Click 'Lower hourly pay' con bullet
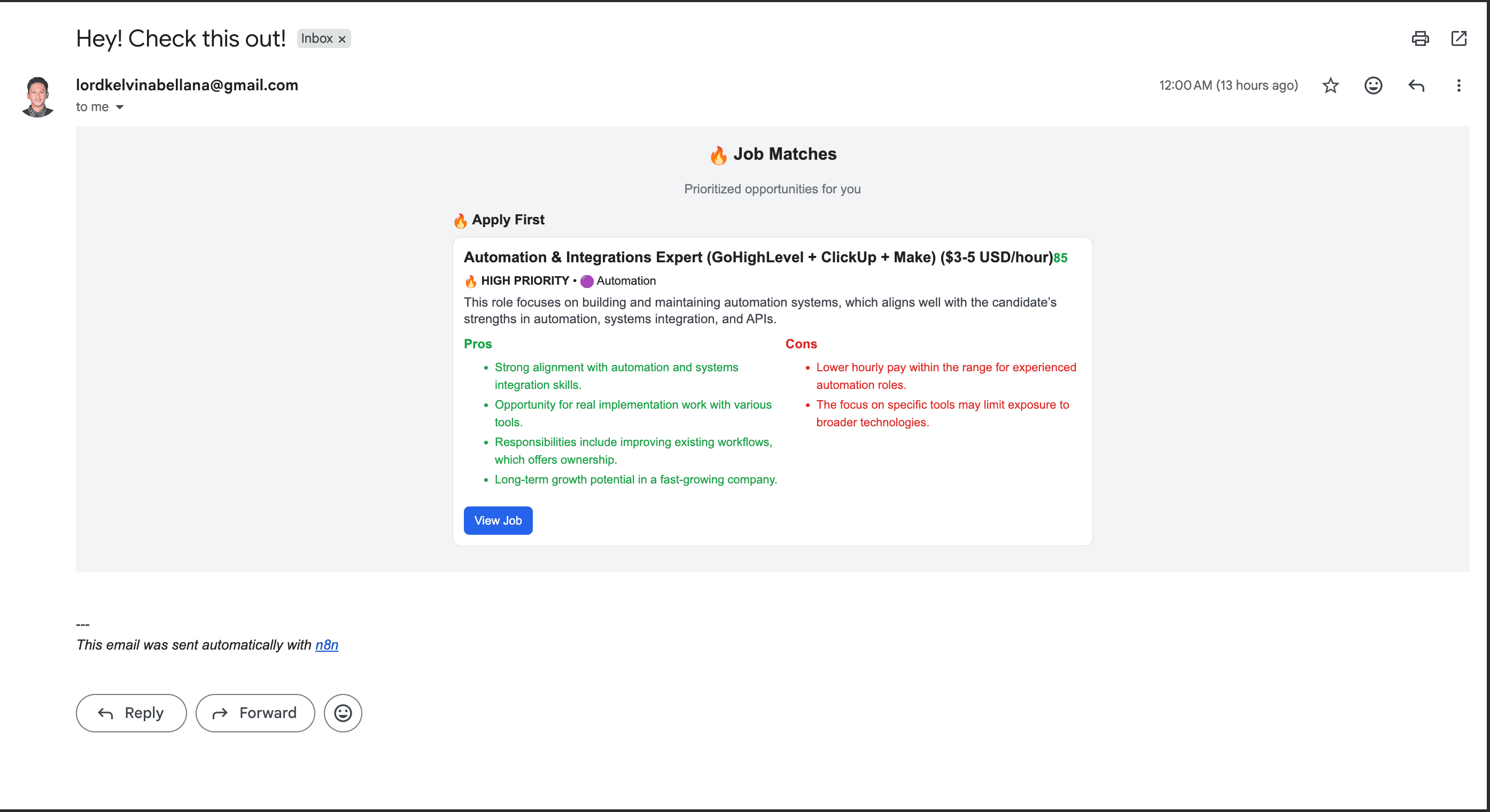 coord(946,376)
